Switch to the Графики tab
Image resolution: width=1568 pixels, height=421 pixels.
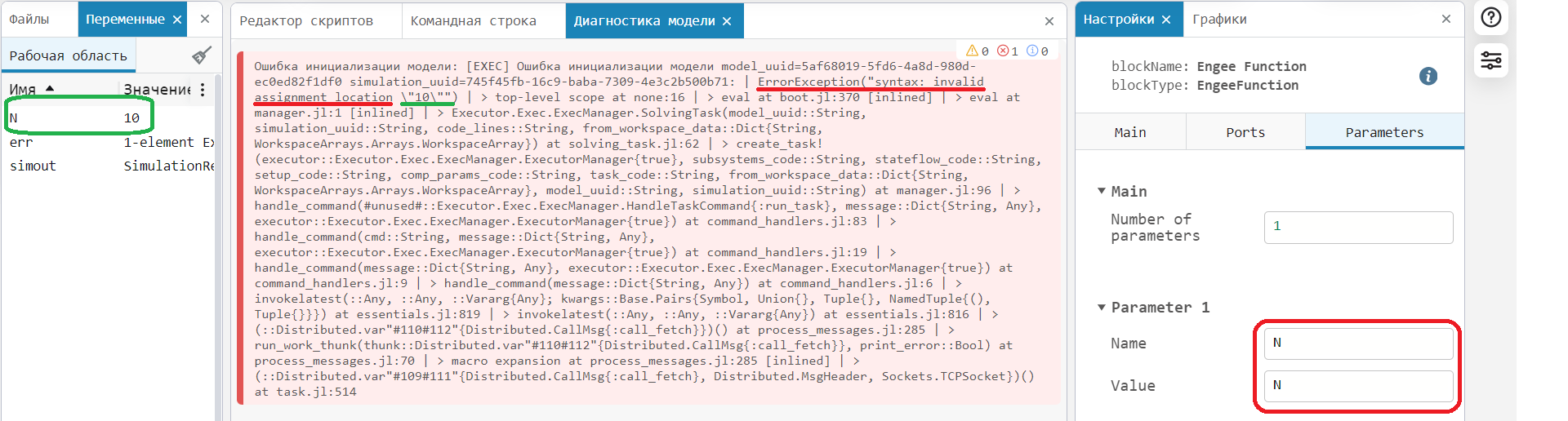(x=1219, y=20)
